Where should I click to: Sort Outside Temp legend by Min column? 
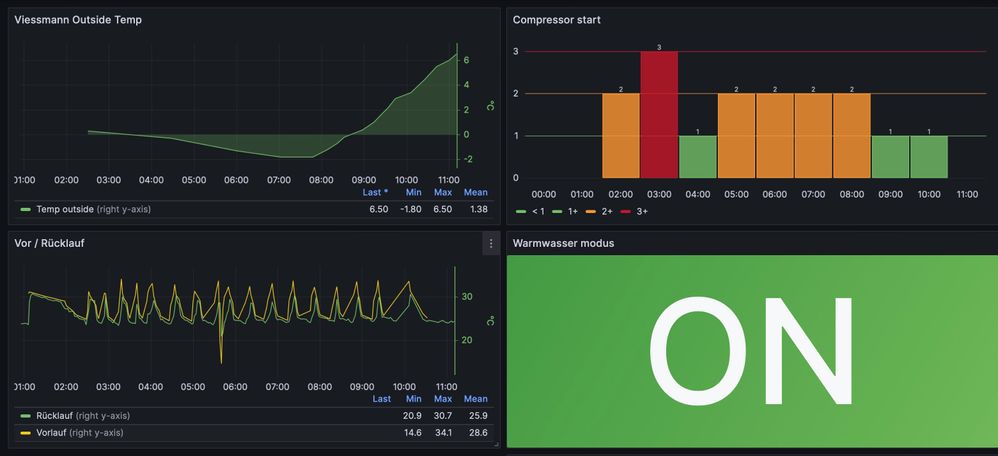(414, 192)
